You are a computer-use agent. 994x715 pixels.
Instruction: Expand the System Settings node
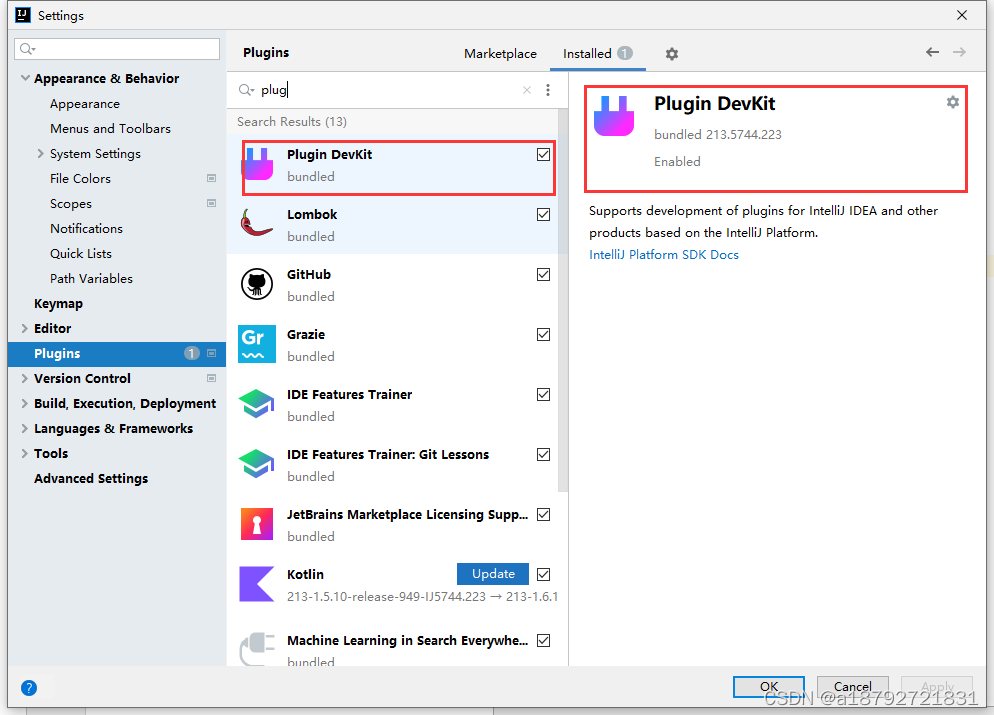tap(41, 153)
